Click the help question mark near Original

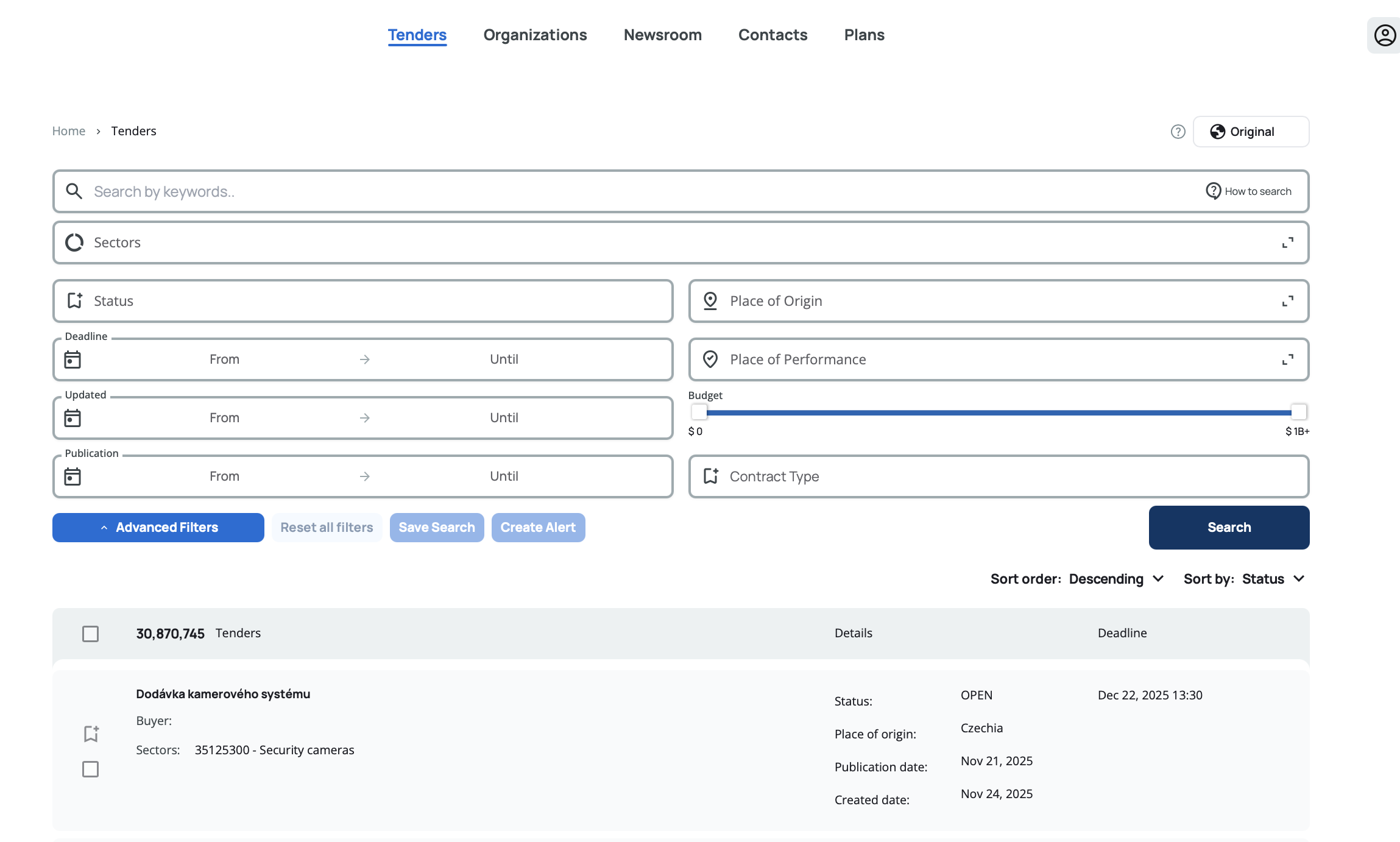[x=1178, y=132]
